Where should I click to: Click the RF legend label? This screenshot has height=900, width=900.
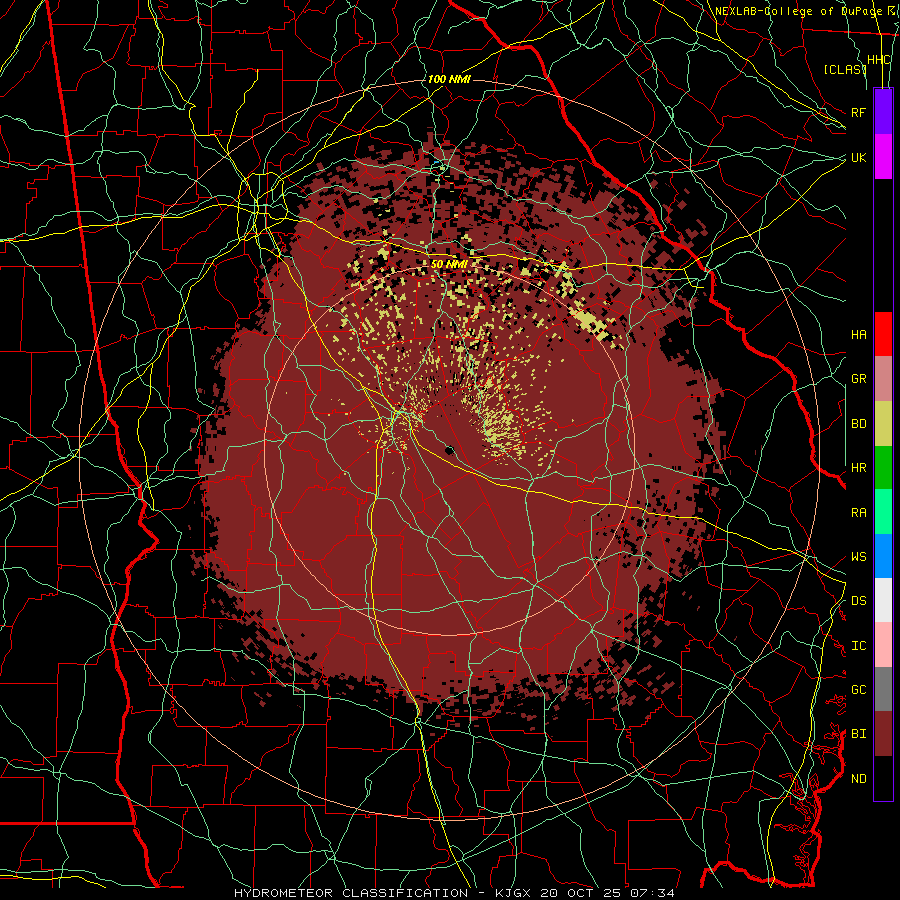(859, 112)
